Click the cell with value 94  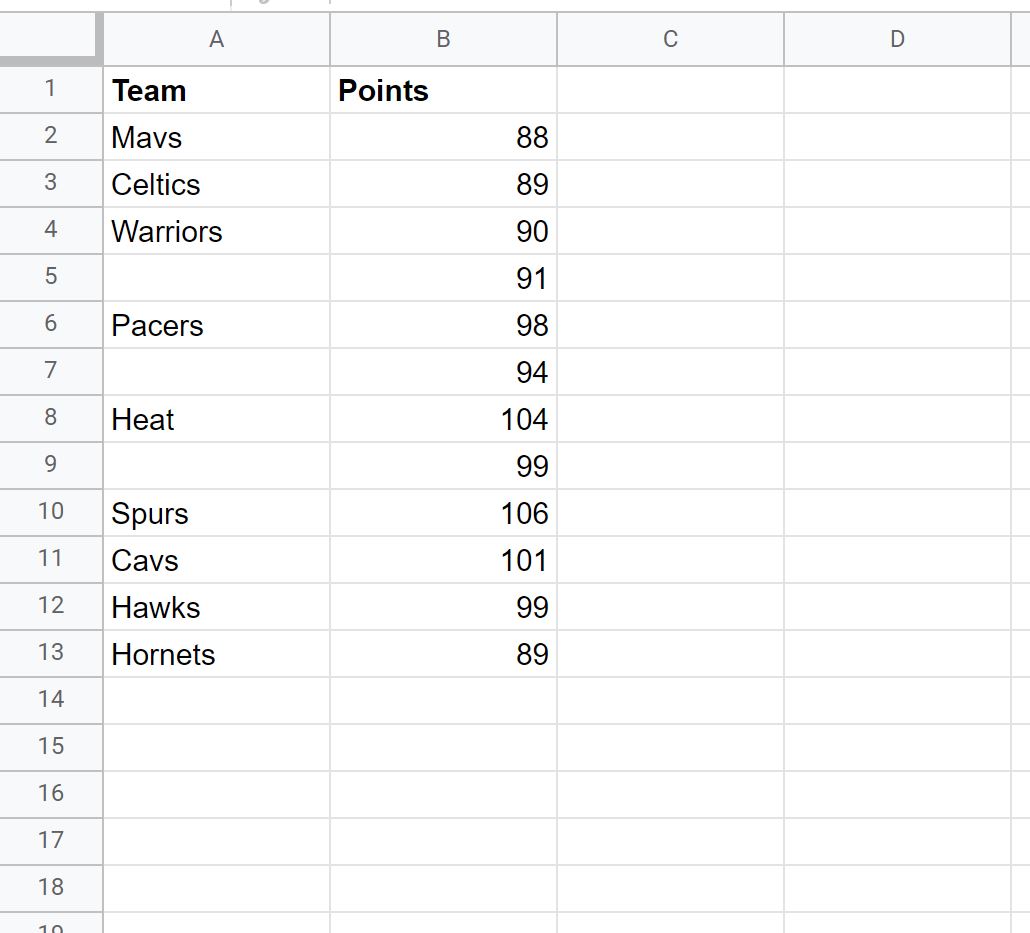point(443,372)
